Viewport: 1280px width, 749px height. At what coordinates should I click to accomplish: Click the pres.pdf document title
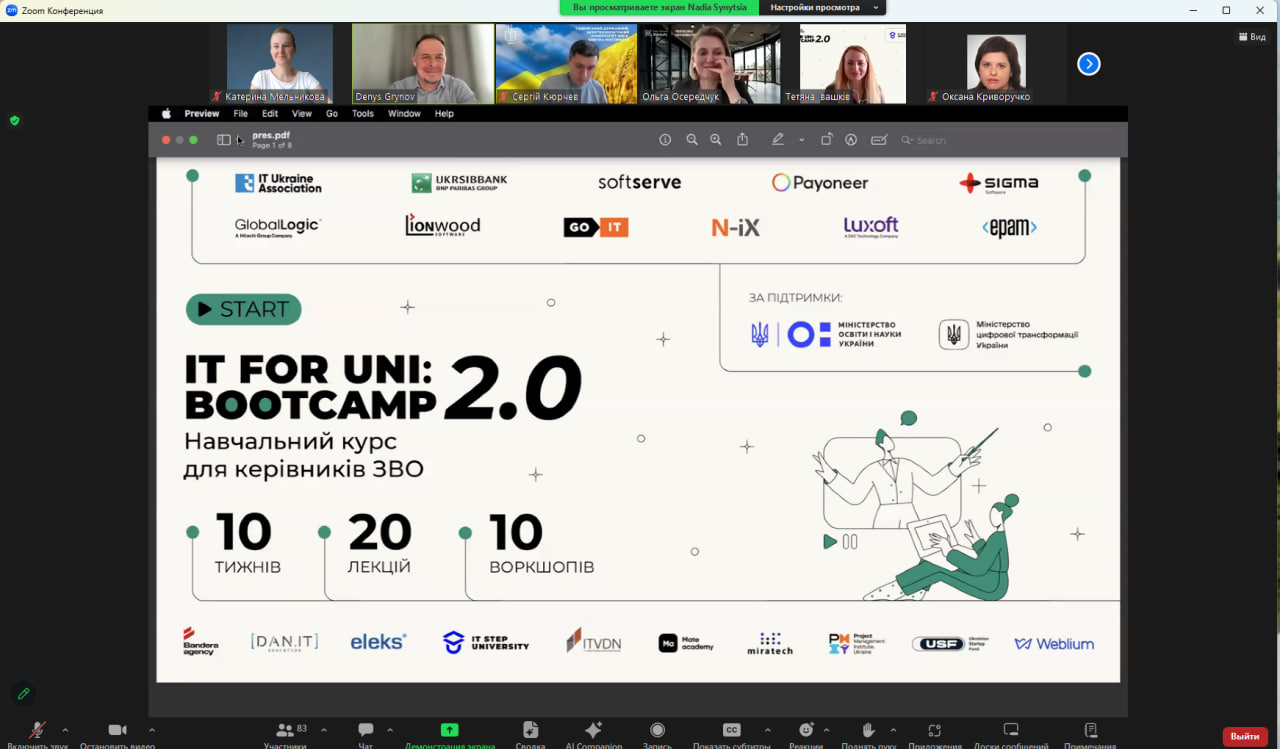271,135
